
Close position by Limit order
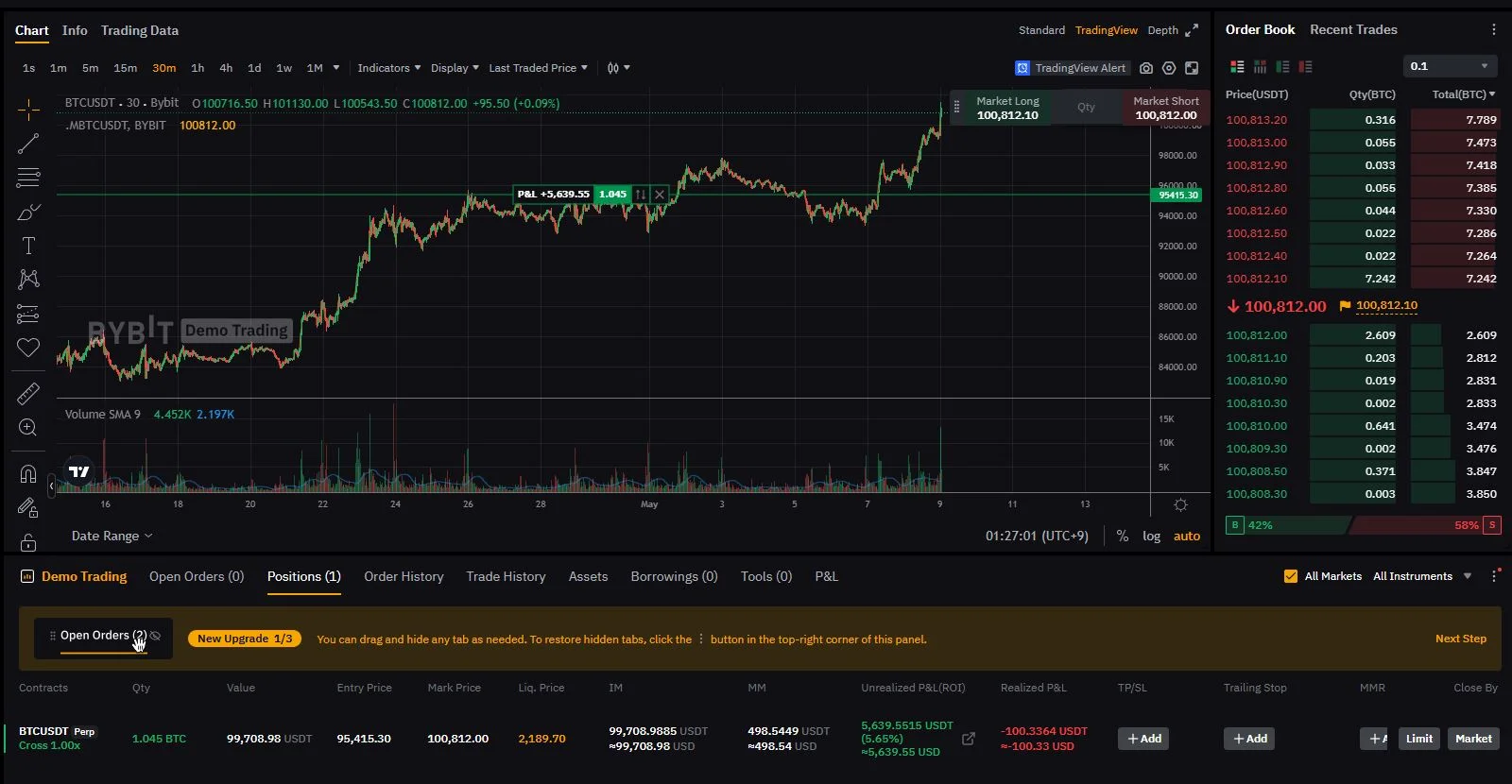coord(1419,739)
